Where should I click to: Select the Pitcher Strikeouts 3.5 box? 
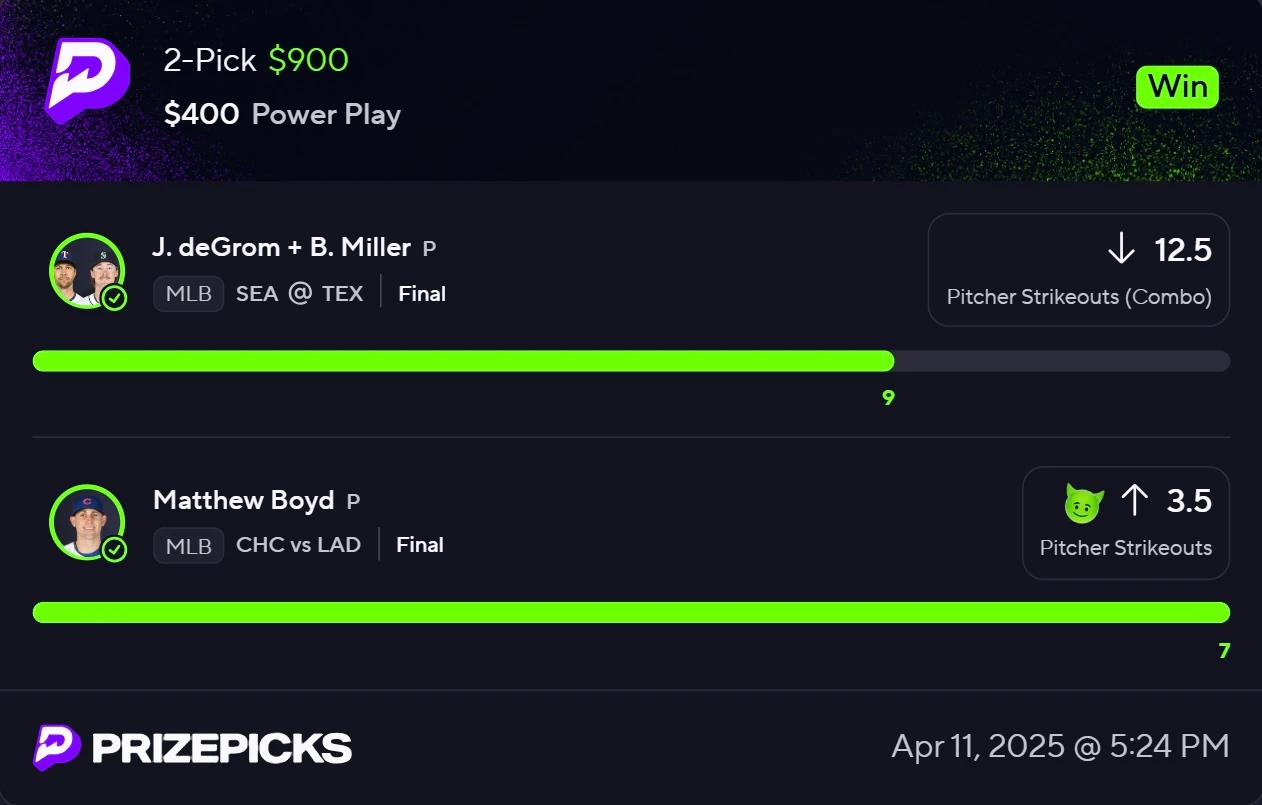(x=1126, y=522)
